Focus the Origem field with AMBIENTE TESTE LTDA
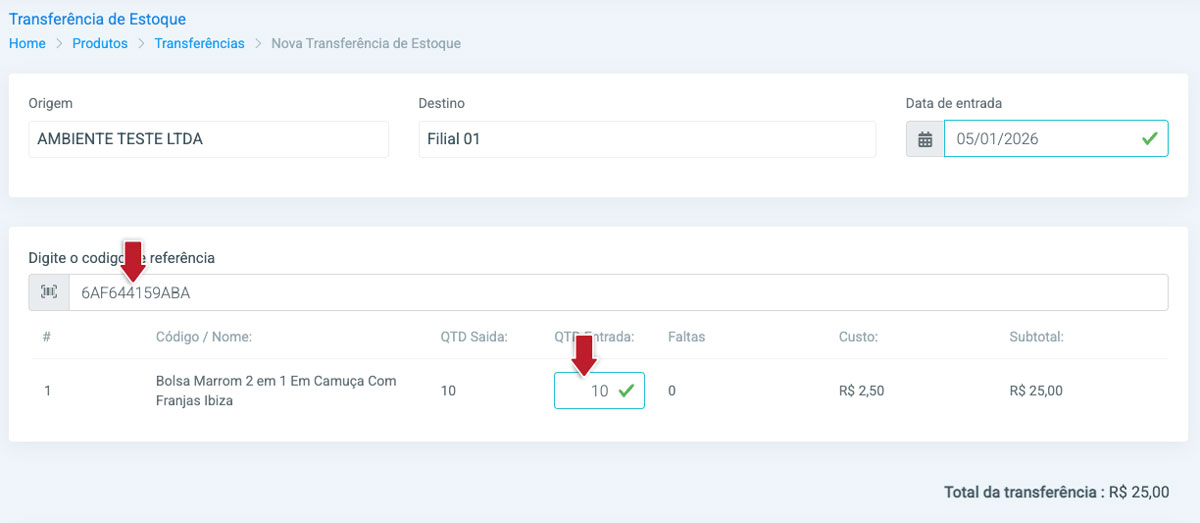 (208, 139)
